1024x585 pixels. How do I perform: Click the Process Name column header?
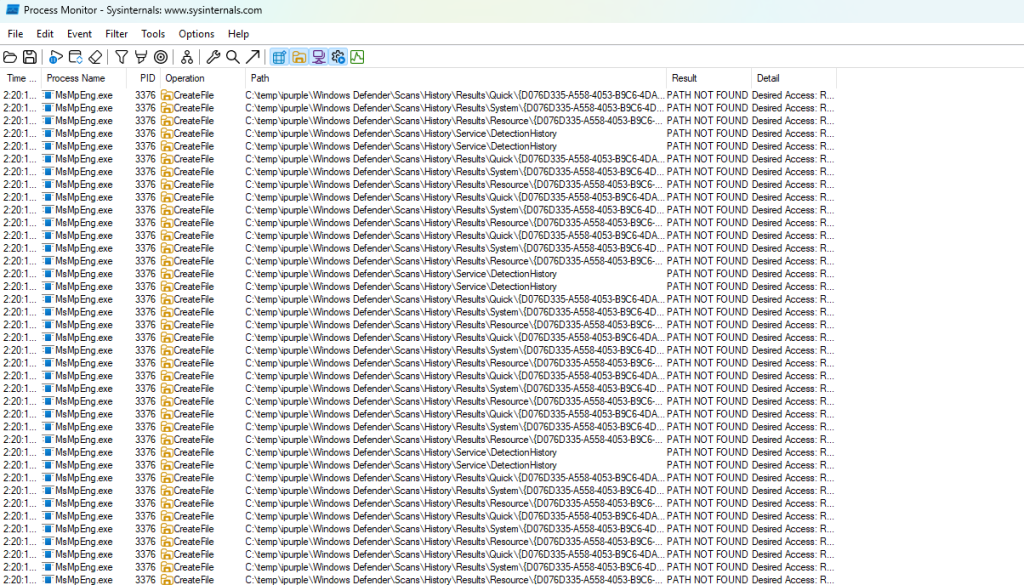(76, 78)
